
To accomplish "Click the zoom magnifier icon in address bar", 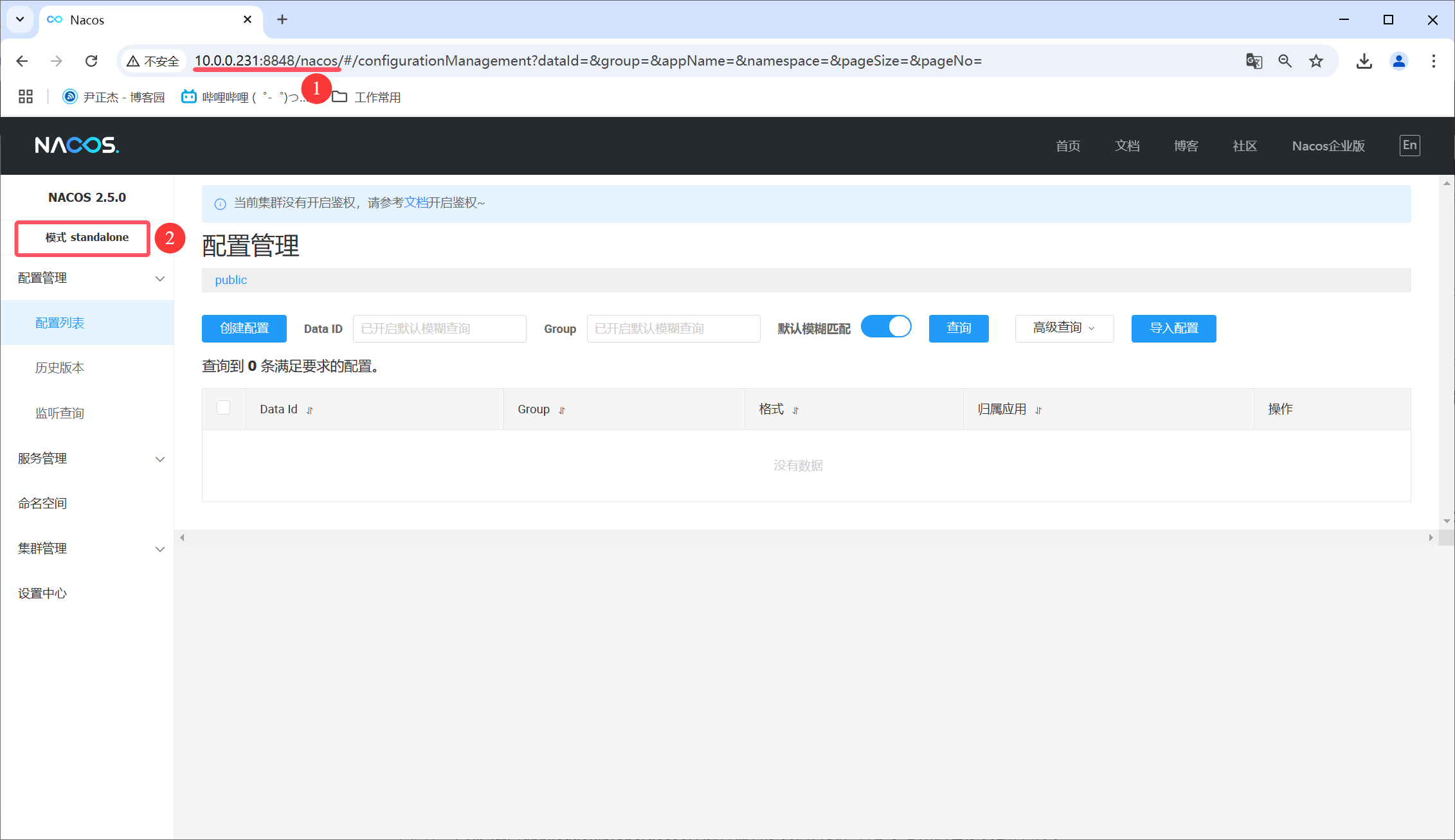I will (1285, 61).
